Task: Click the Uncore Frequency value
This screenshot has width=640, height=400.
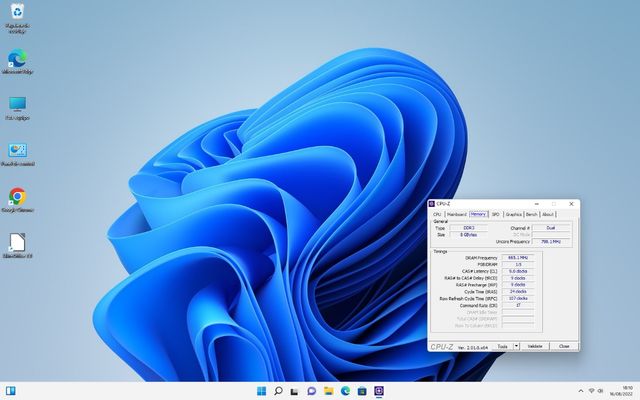Action: (551, 242)
